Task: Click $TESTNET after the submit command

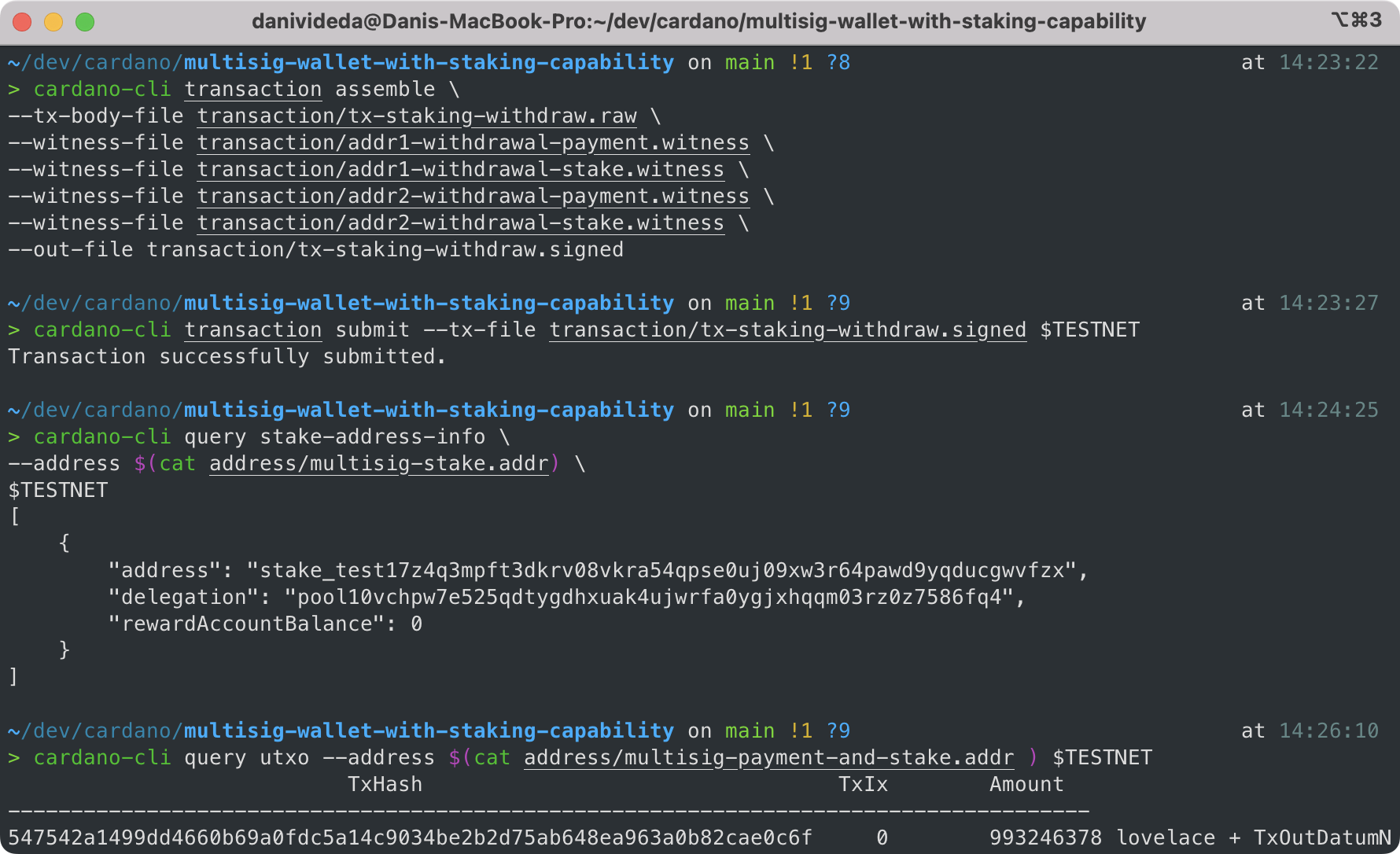Action: (x=1090, y=330)
